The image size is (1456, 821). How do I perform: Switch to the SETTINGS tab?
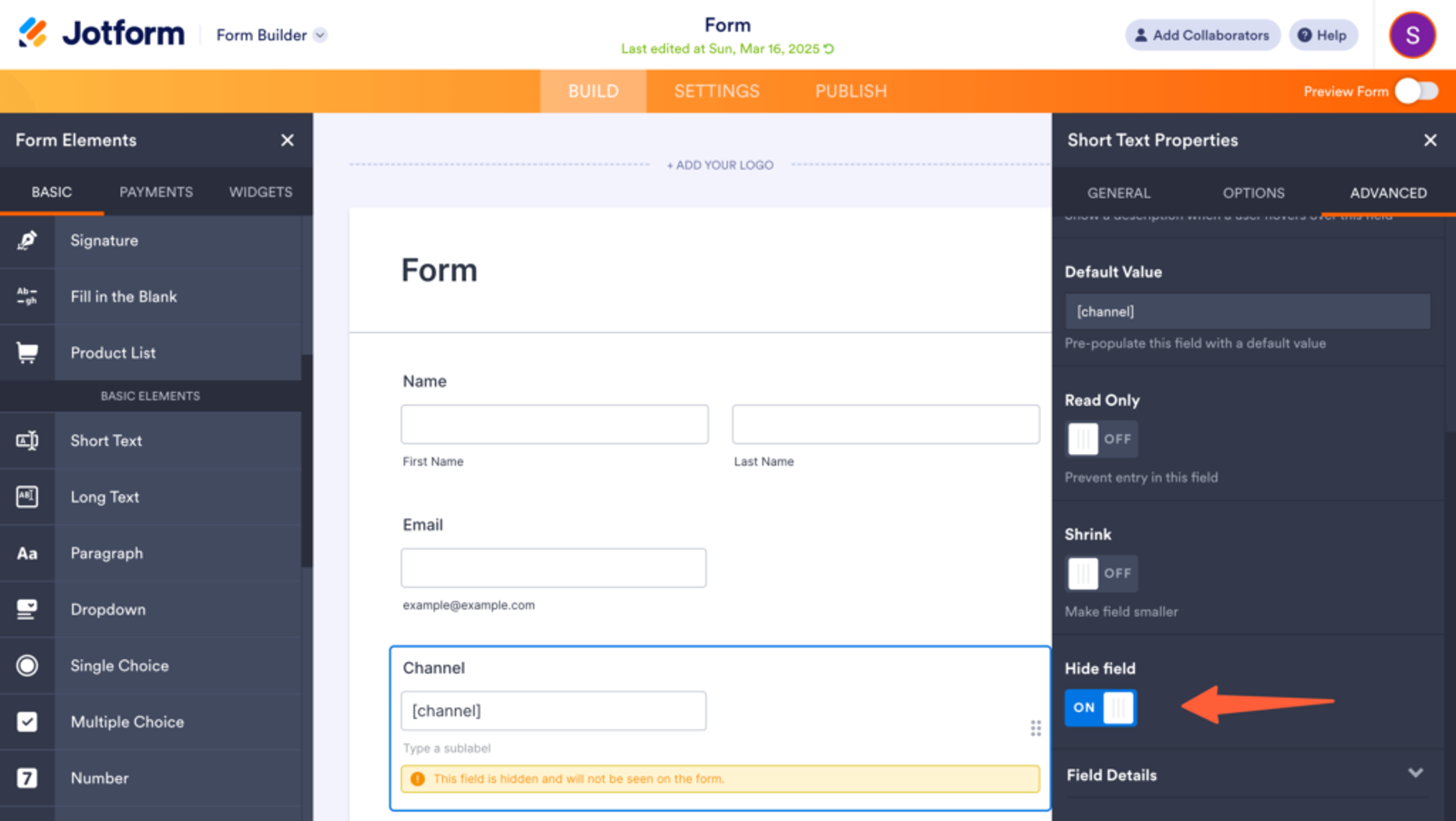click(717, 91)
